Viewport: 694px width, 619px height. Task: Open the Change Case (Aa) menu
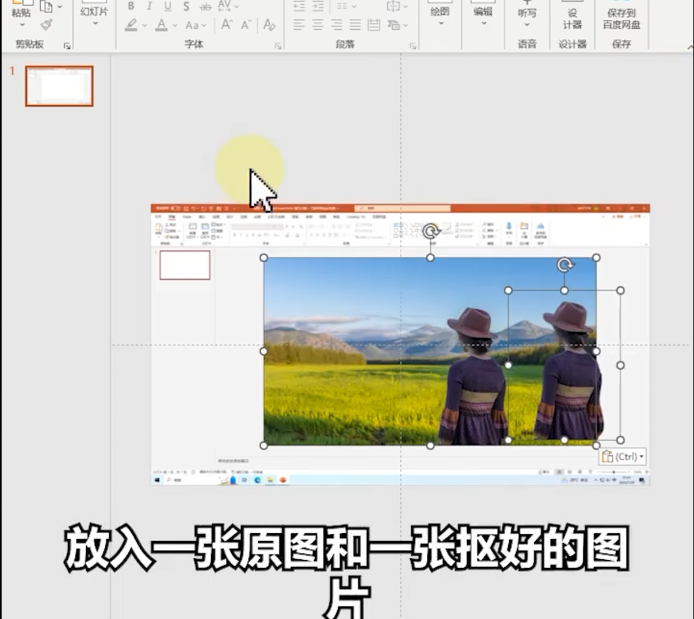(196, 25)
